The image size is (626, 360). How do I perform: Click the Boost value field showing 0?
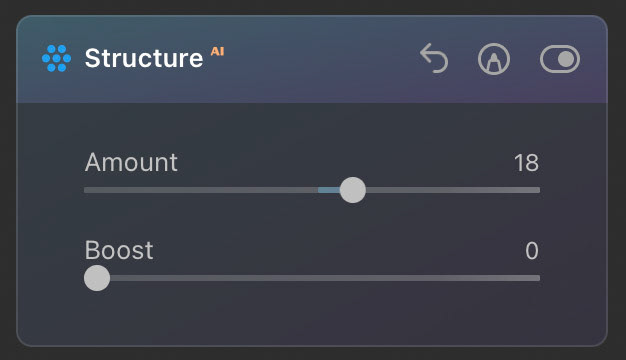pyautogui.click(x=532, y=251)
